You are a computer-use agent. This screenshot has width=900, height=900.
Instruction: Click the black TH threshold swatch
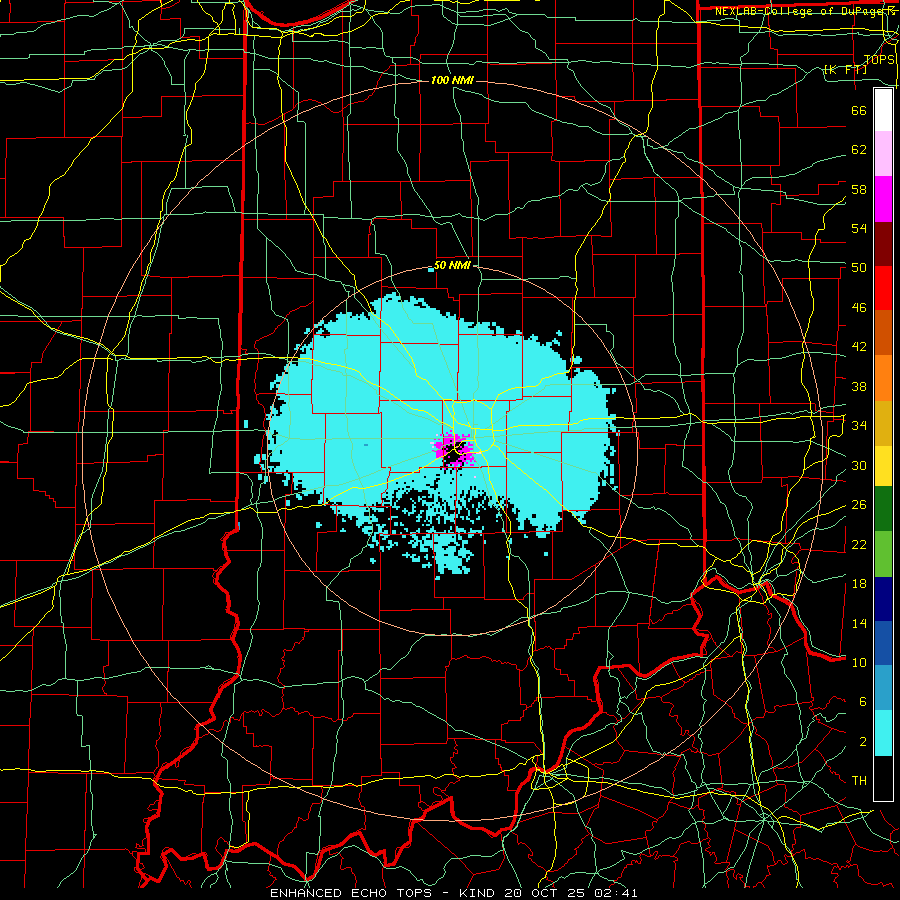coord(883,778)
